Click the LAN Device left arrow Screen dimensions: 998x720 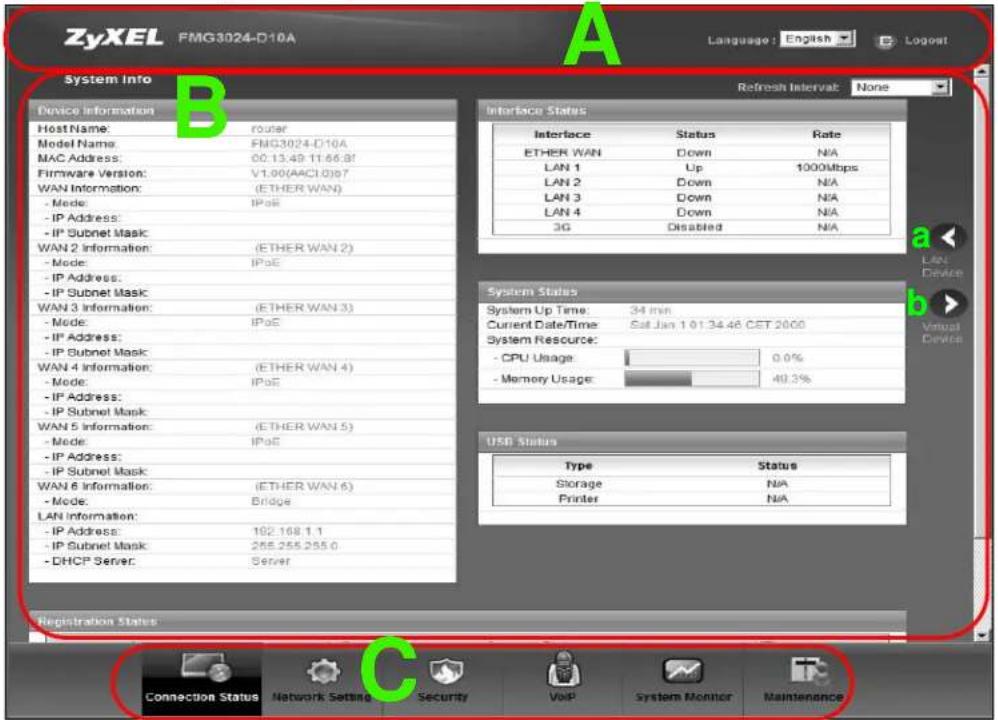[950, 237]
